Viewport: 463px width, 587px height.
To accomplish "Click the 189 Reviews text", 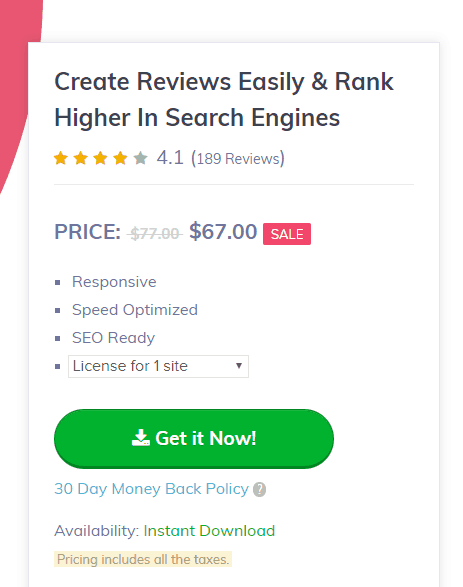I will tap(238, 159).
